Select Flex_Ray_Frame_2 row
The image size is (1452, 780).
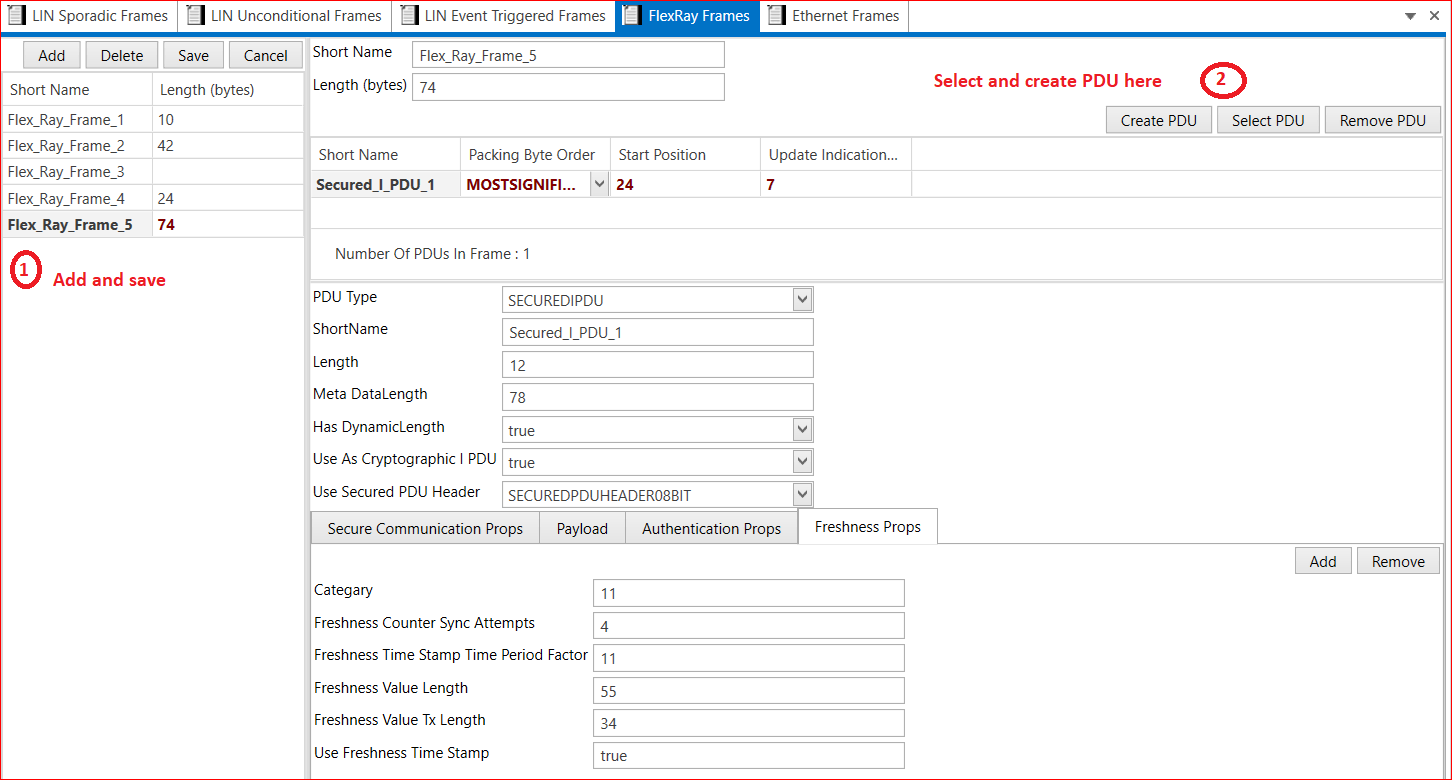coord(153,145)
